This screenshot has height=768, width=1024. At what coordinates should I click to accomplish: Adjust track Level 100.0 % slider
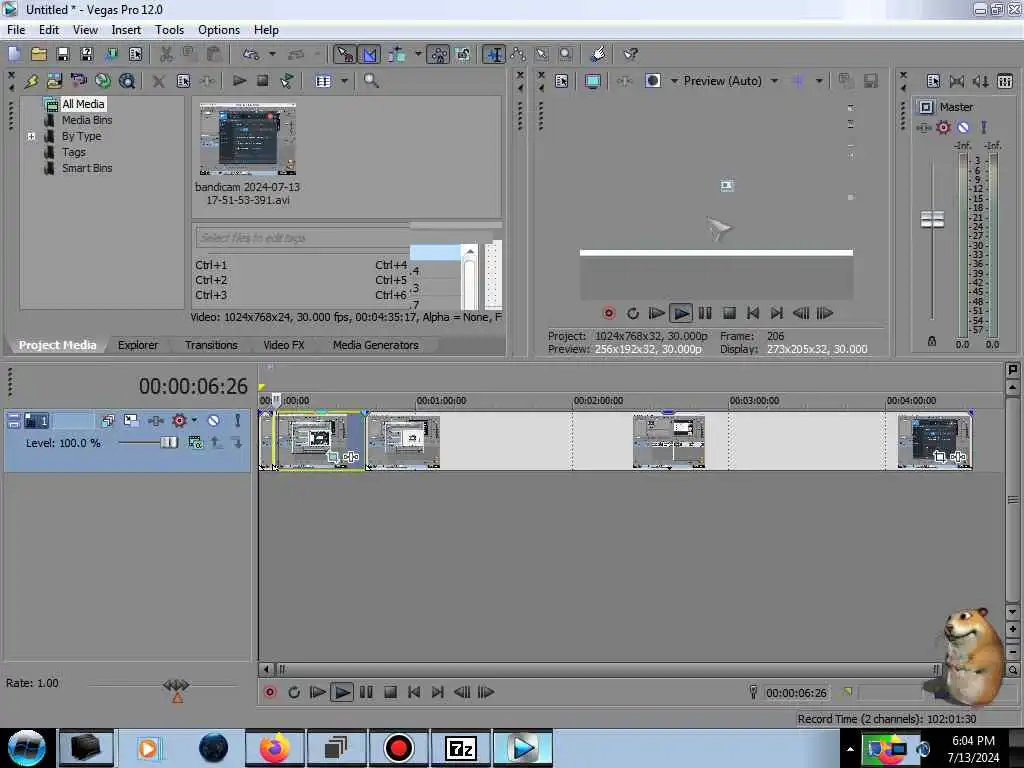pos(168,443)
